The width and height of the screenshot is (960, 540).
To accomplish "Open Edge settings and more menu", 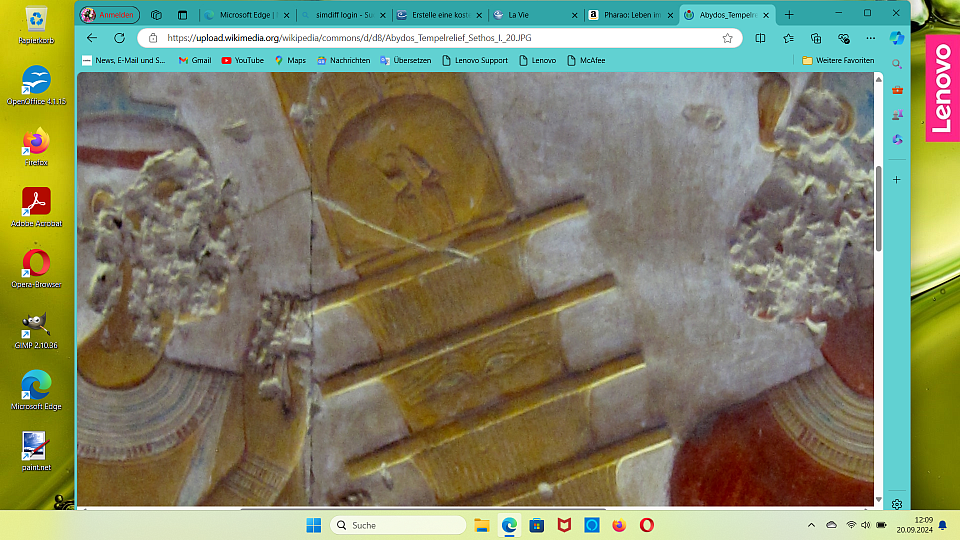I will 871,38.
